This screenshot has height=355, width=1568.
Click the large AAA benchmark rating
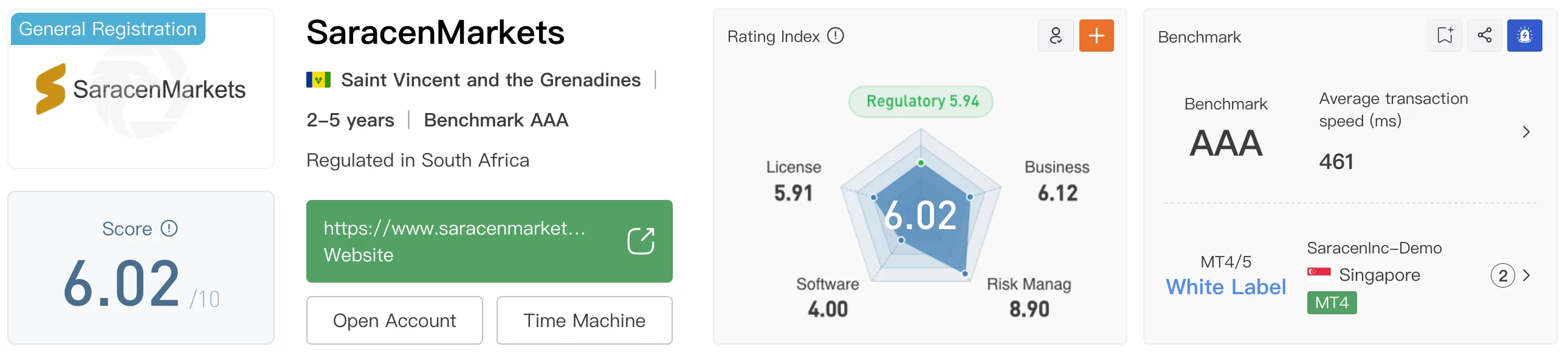(1226, 143)
